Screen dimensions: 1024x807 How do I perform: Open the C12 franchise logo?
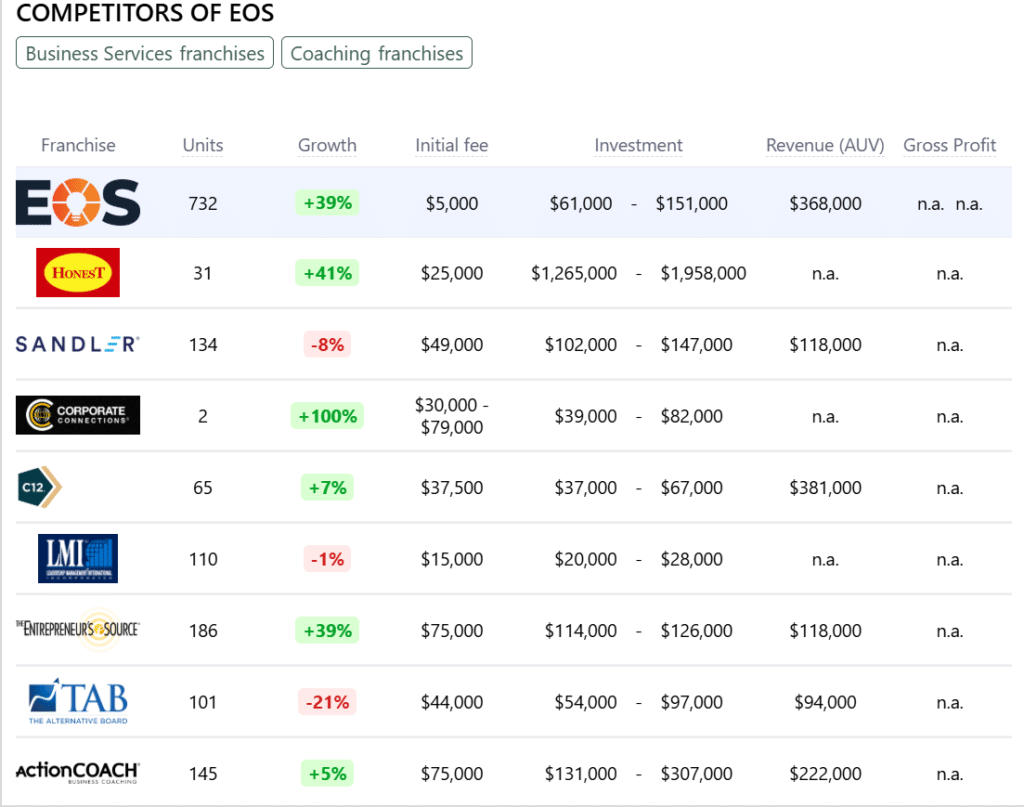[x=39, y=487]
